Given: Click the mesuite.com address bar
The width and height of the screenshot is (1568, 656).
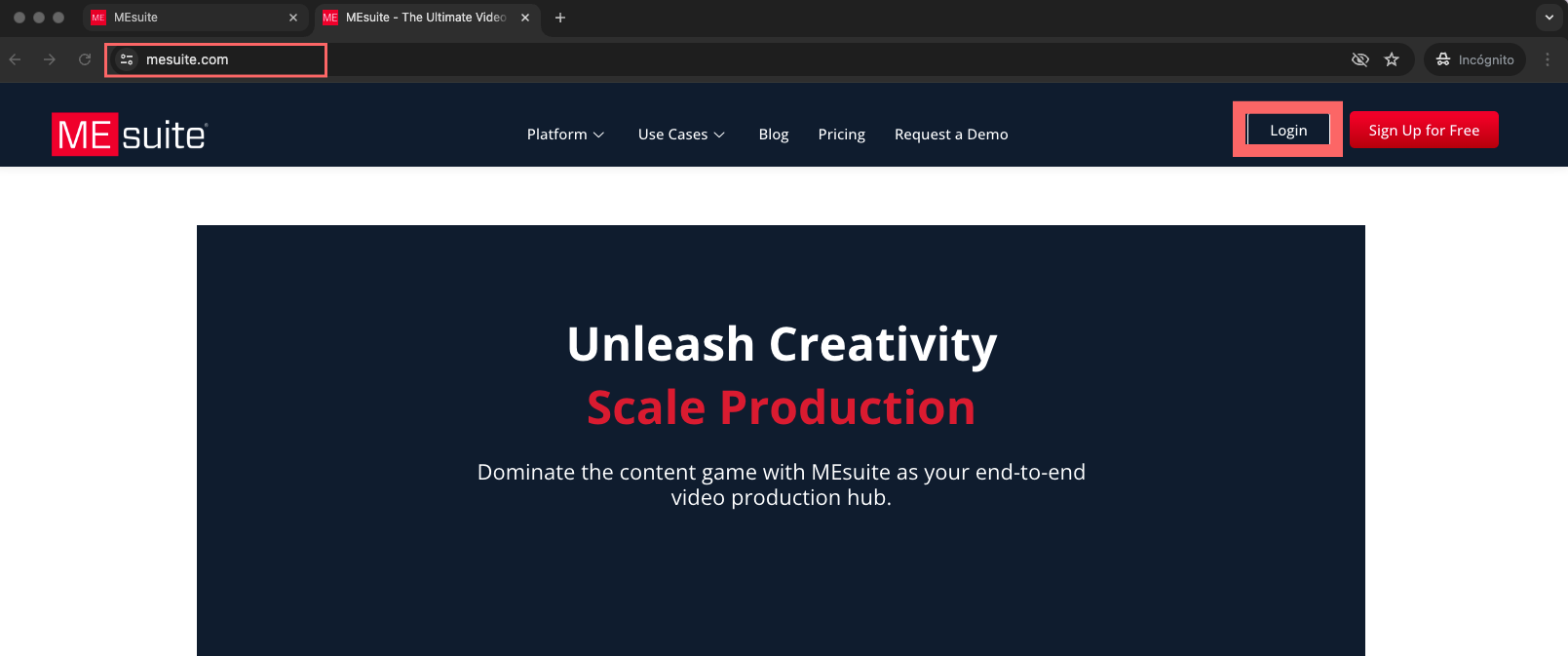Looking at the screenshot, I should pyautogui.click(x=234, y=59).
